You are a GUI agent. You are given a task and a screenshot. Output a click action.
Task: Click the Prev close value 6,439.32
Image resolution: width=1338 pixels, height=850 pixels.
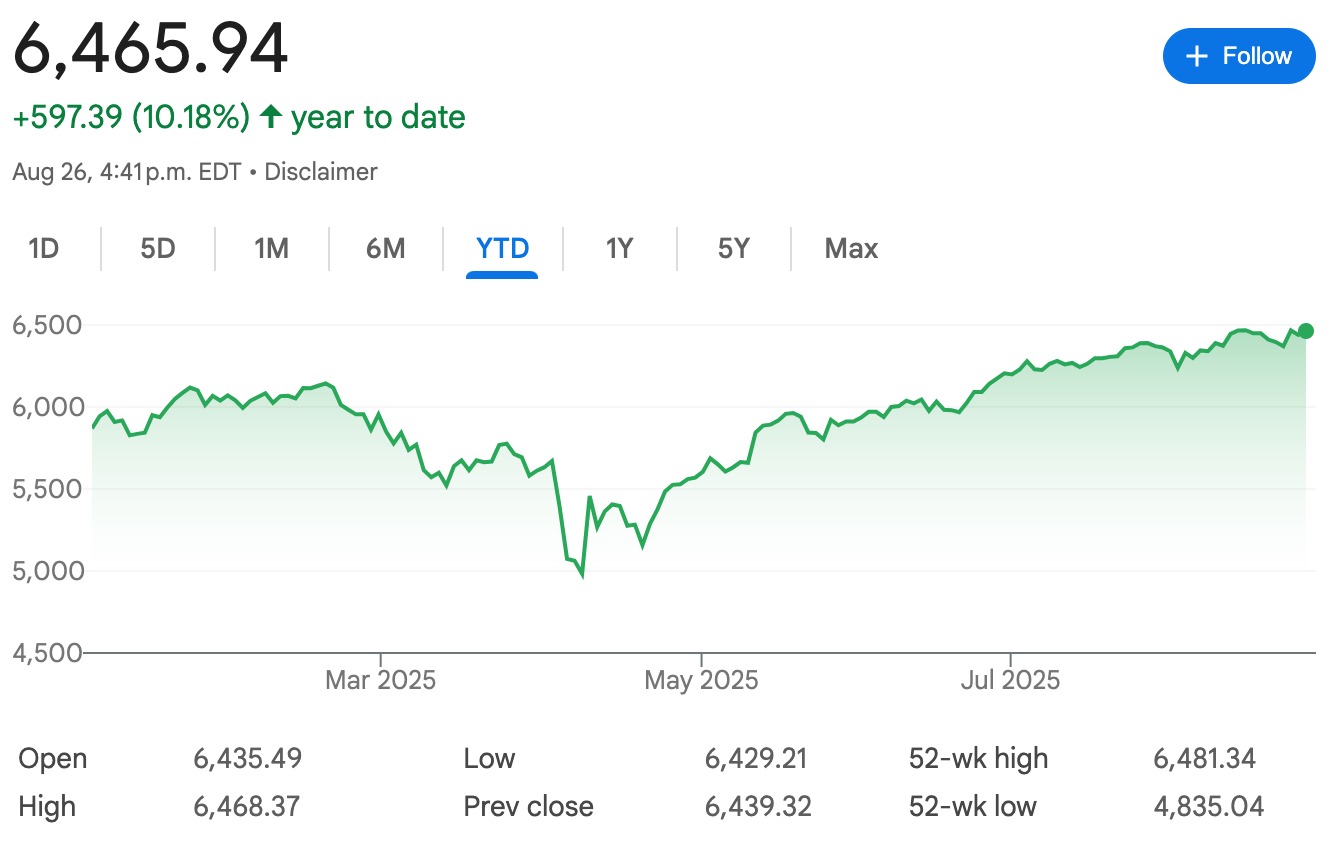pos(758,806)
